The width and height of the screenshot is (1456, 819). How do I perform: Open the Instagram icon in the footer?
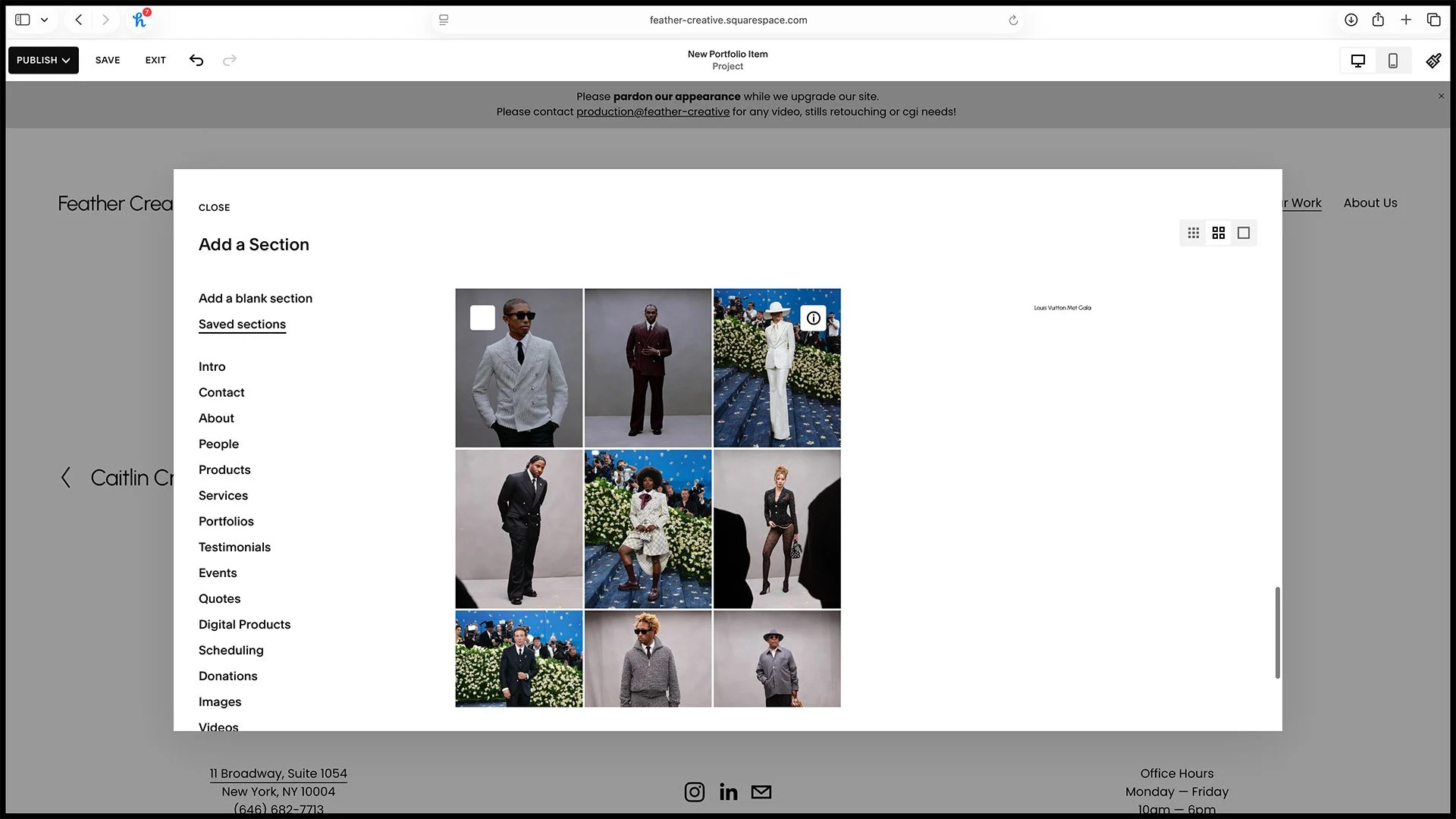pos(694,792)
